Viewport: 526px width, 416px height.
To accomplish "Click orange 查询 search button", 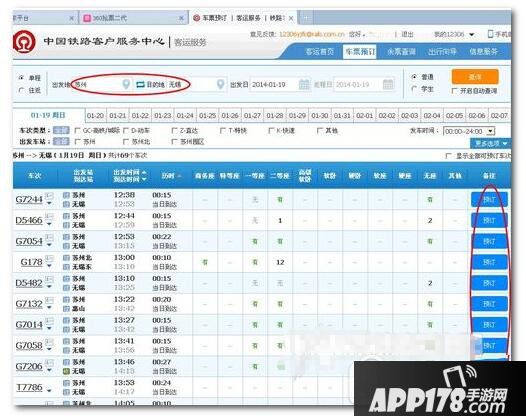I will [475, 77].
